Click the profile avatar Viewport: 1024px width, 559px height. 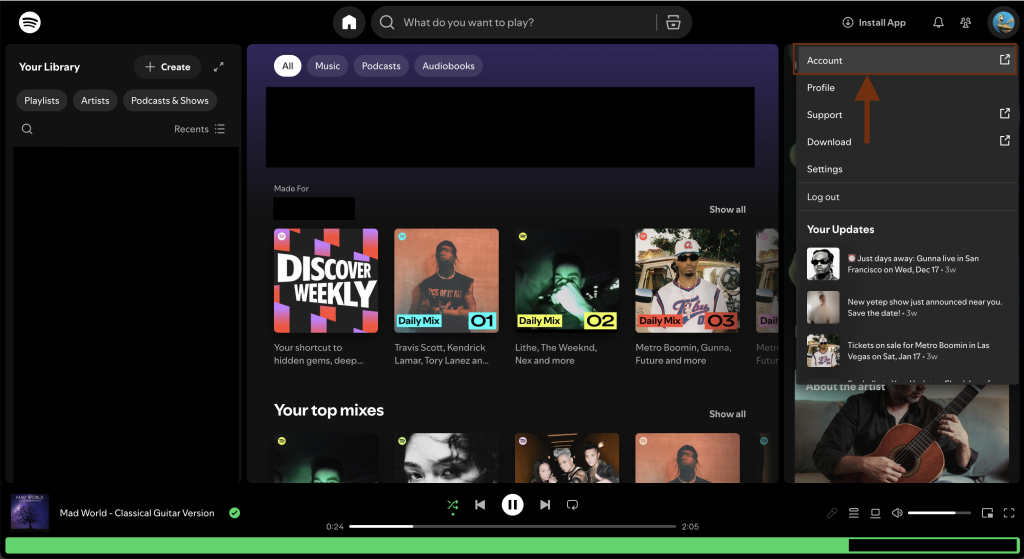pyautogui.click(x=1002, y=22)
